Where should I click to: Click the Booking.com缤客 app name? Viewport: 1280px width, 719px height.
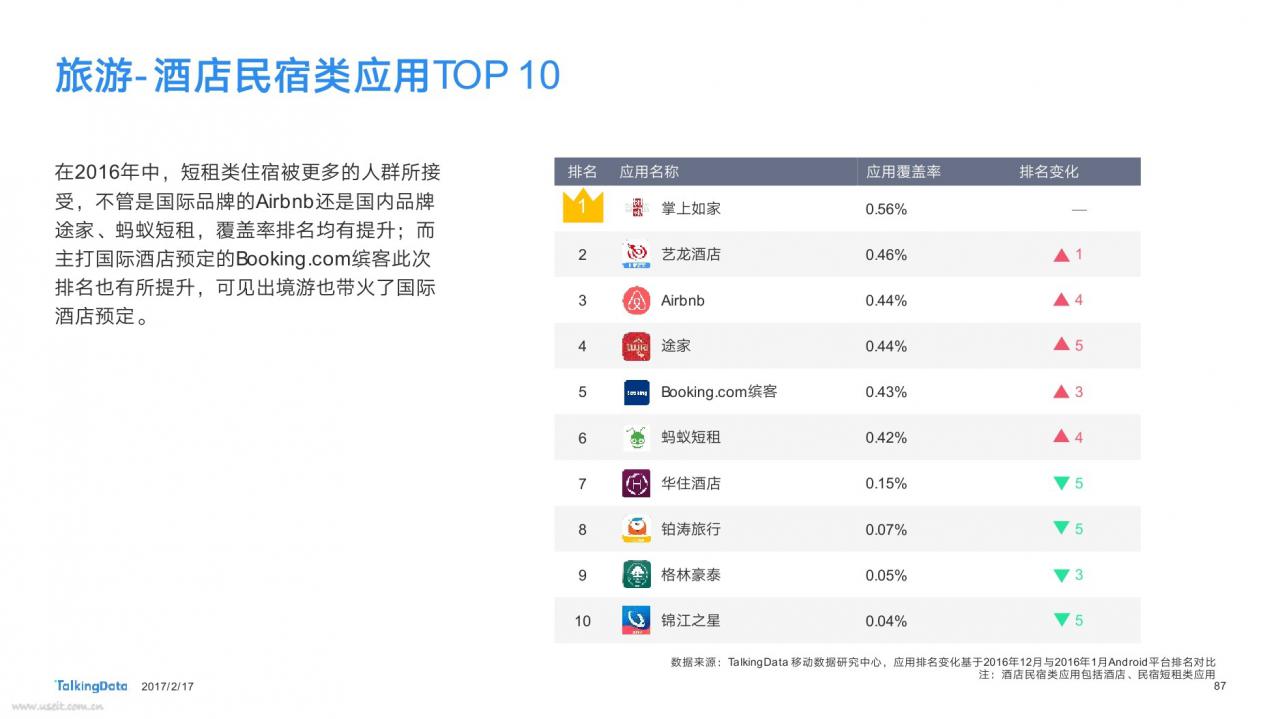click(x=719, y=392)
